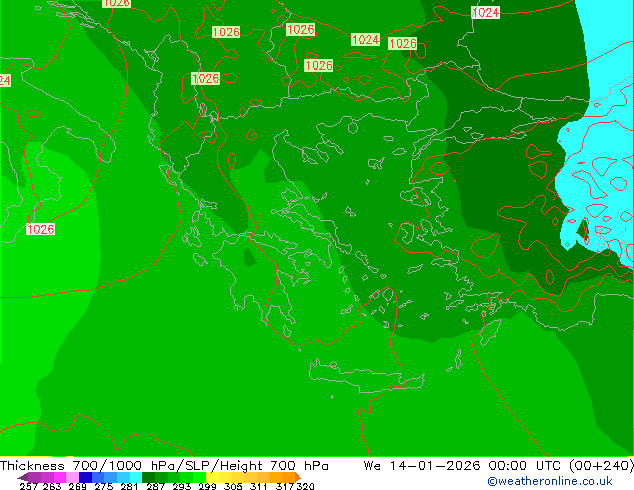Click the legend value 305
Viewport: 634px width, 490px height.
[x=233, y=486]
